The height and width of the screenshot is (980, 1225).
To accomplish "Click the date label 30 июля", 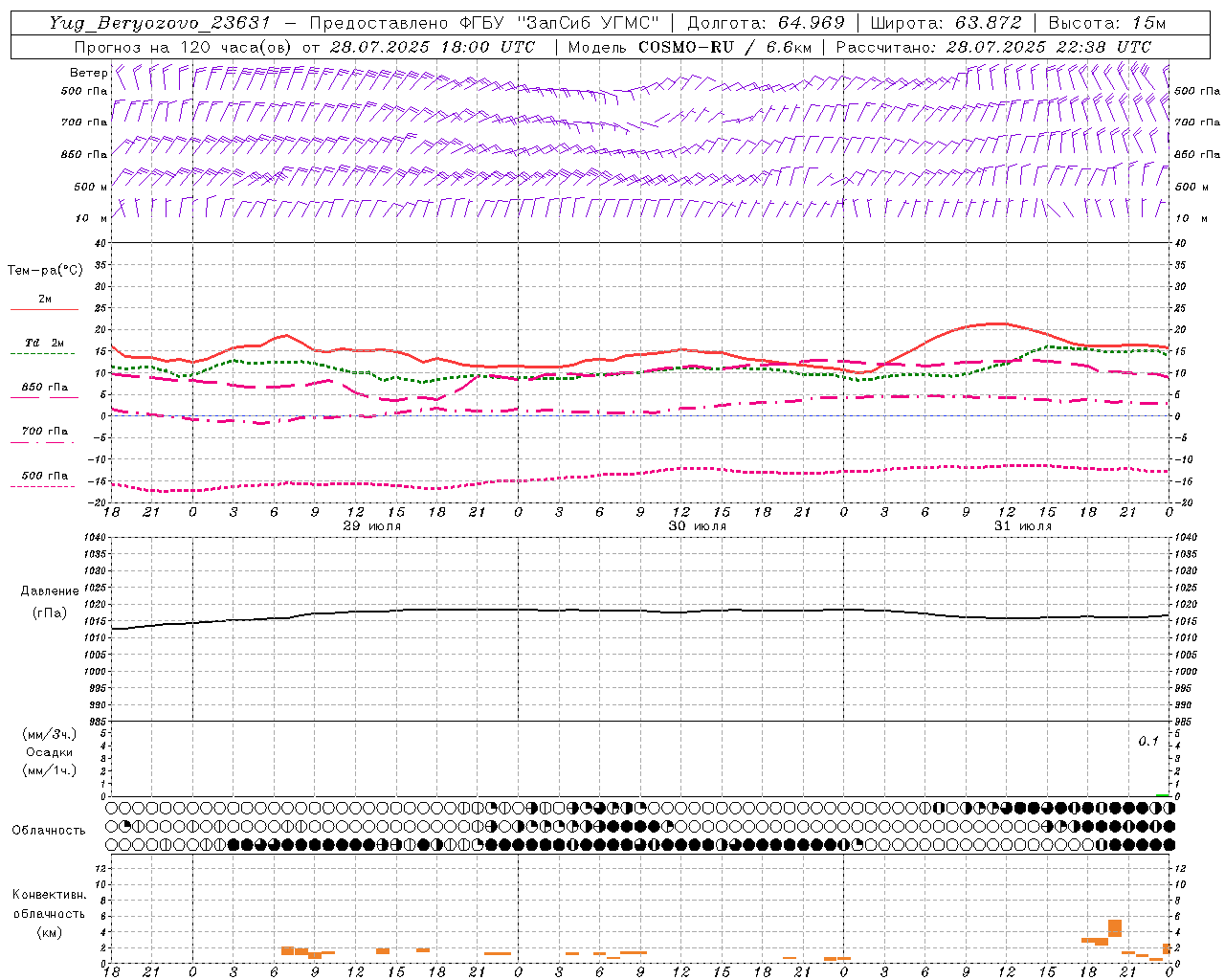I will pos(697,526).
